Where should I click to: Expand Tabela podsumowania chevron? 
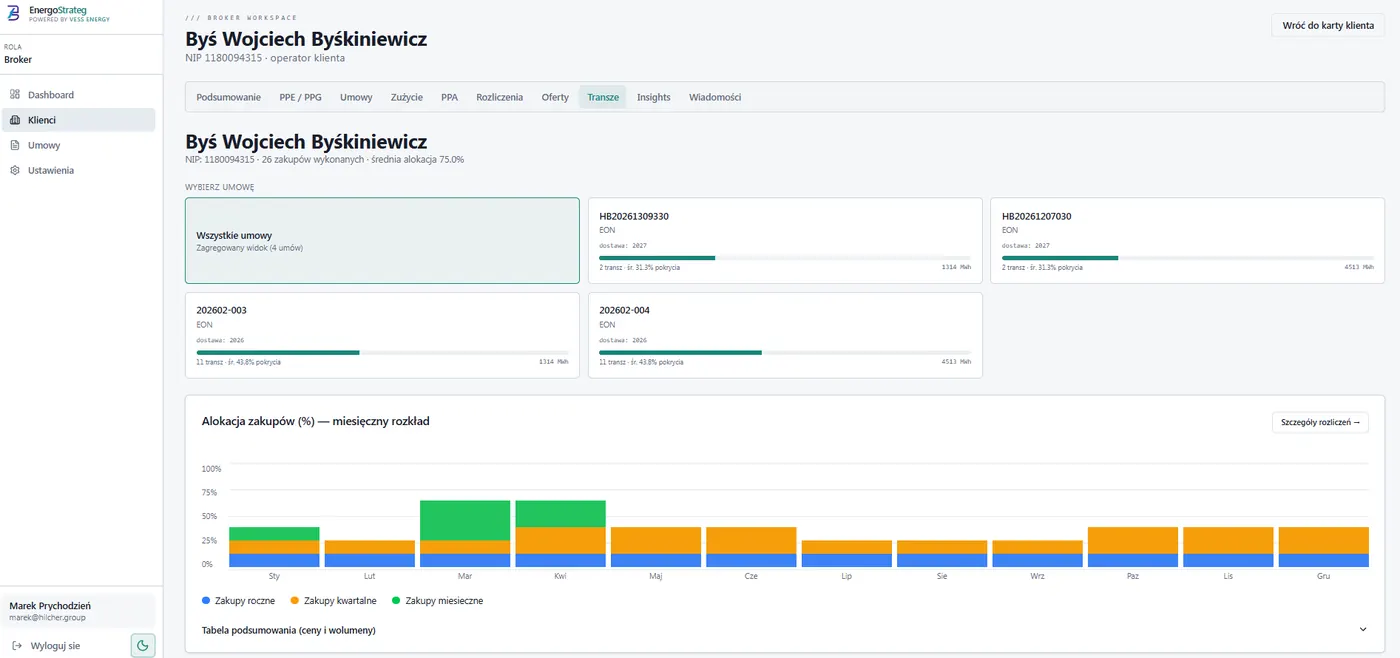coord(1362,630)
